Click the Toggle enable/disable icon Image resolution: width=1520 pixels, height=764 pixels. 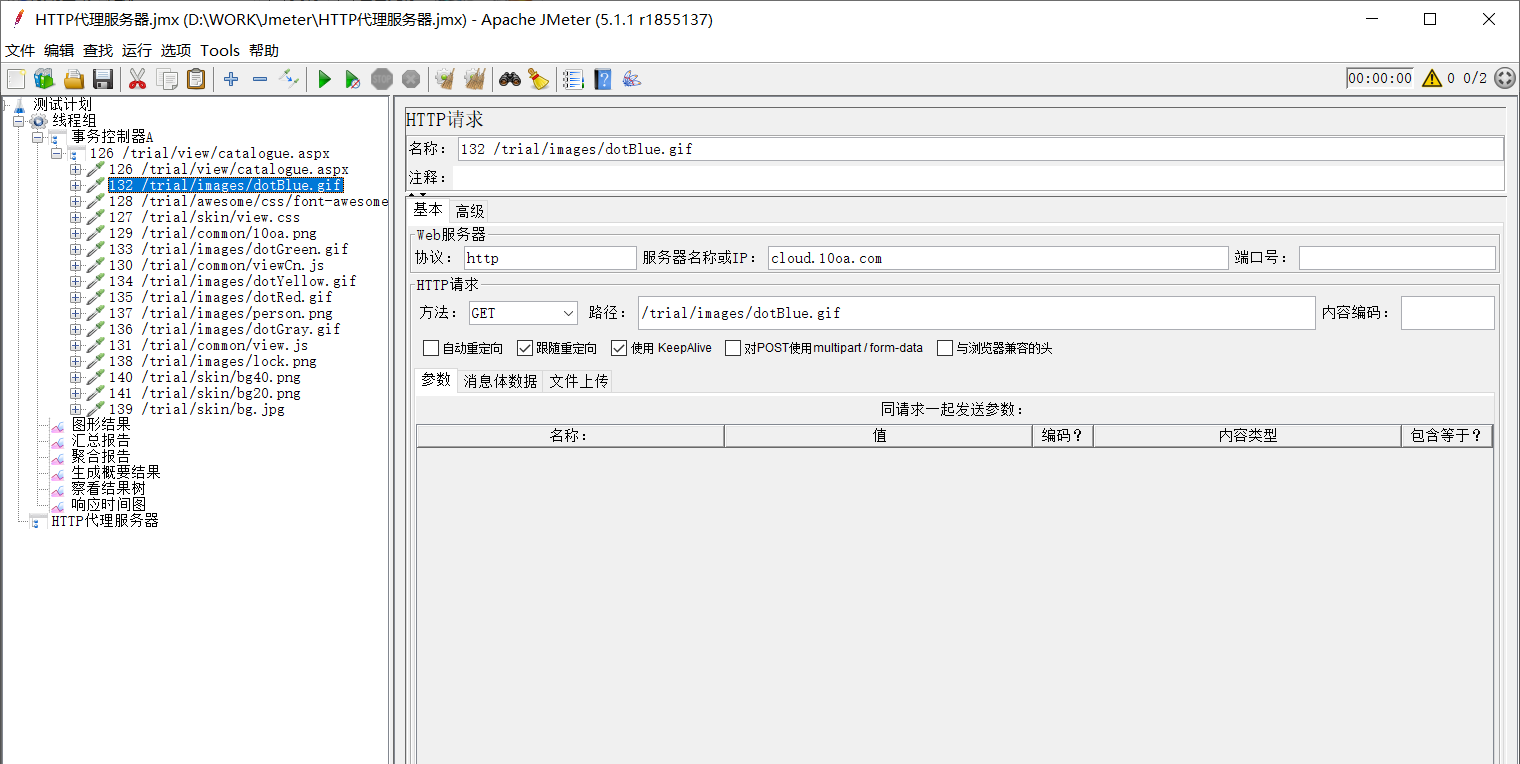[289, 79]
